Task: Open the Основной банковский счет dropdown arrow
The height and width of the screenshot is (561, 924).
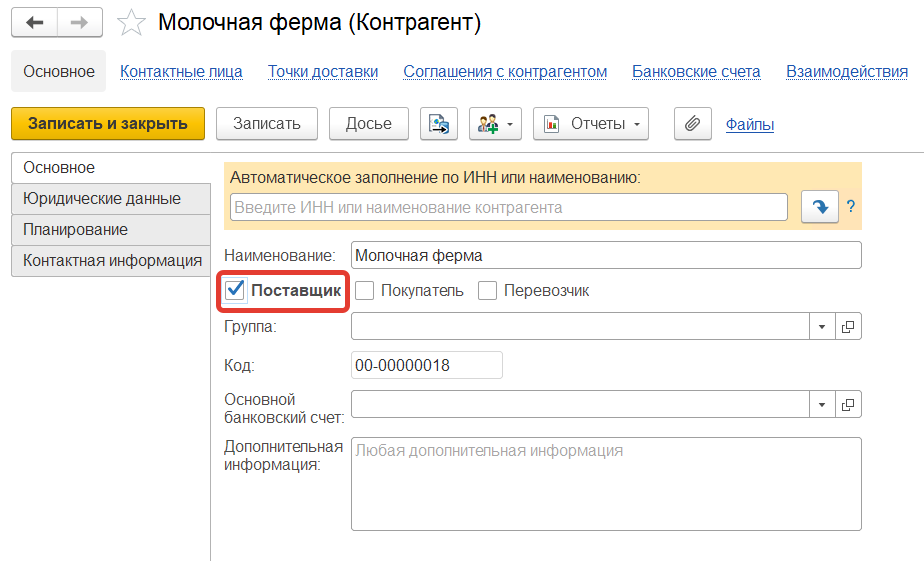Action: (x=821, y=404)
